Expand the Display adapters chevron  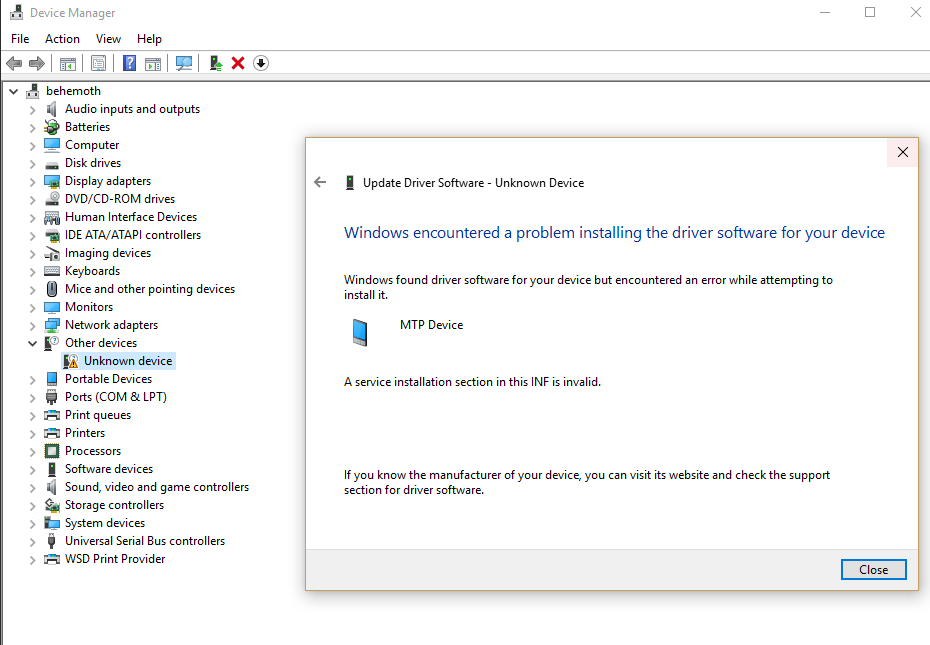click(x=33, y=182)
